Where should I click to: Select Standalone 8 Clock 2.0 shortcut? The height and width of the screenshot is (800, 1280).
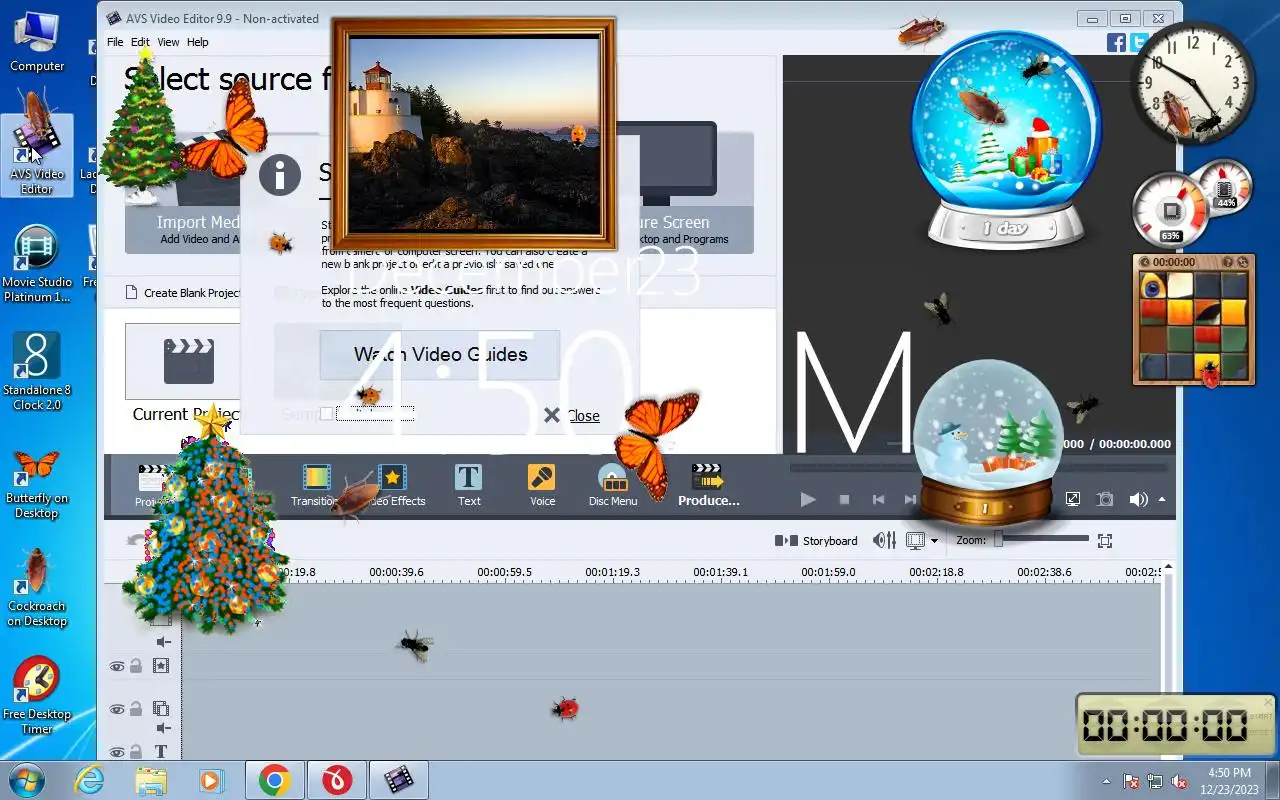pos(37,372)
